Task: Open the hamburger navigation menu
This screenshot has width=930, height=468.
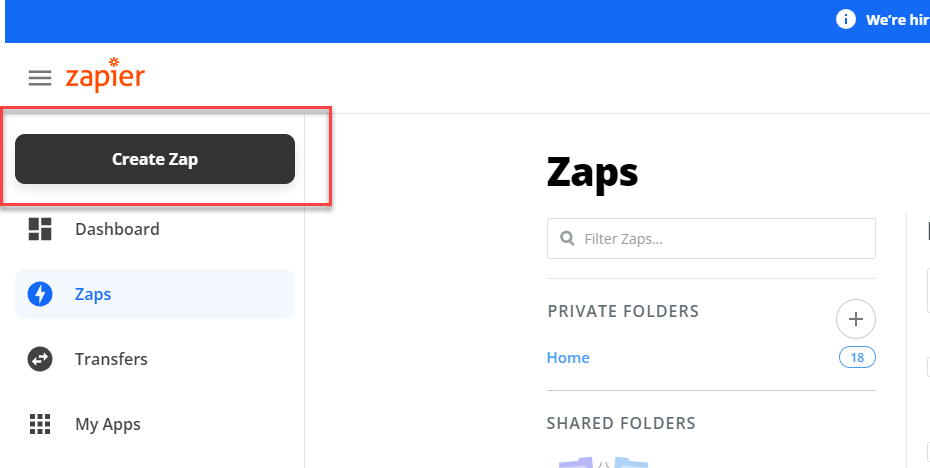Action: [40, 78]
